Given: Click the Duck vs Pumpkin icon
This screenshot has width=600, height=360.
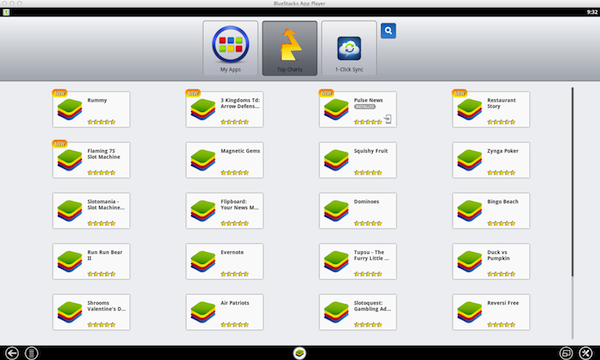Looking at the screenshot, I should [x=470, y=261].
